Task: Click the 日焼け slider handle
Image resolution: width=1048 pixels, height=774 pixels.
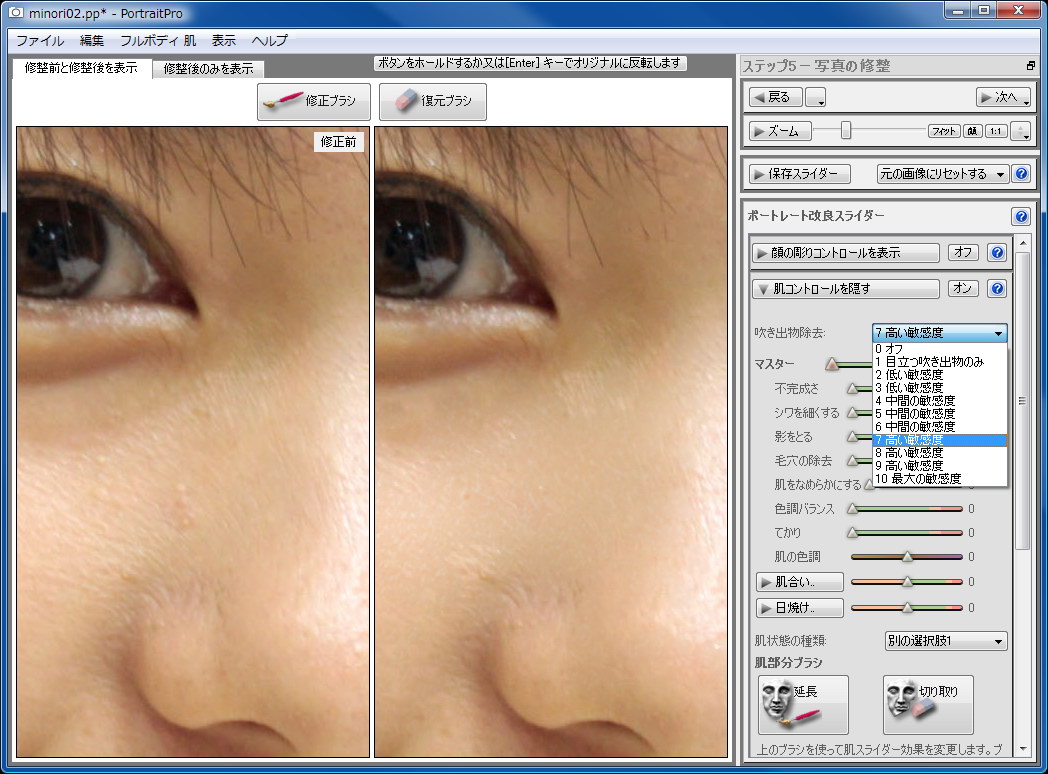Action: (x=907, y=608)
